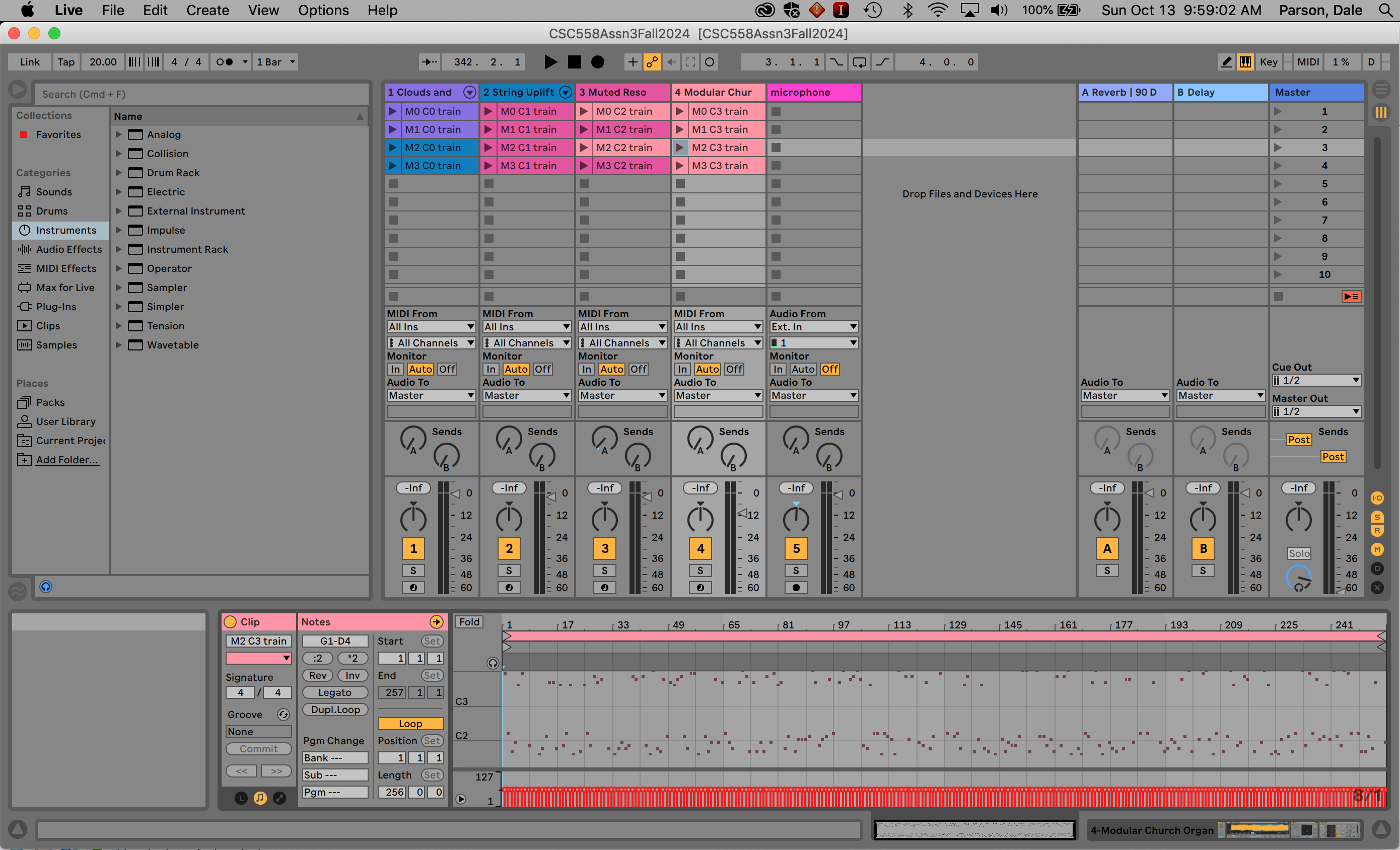The width and height of the screenshot is (1400, 850).
Task: Set microphone track Monitor to Auto
Action: pyautogui.click(x=803, y=369)
